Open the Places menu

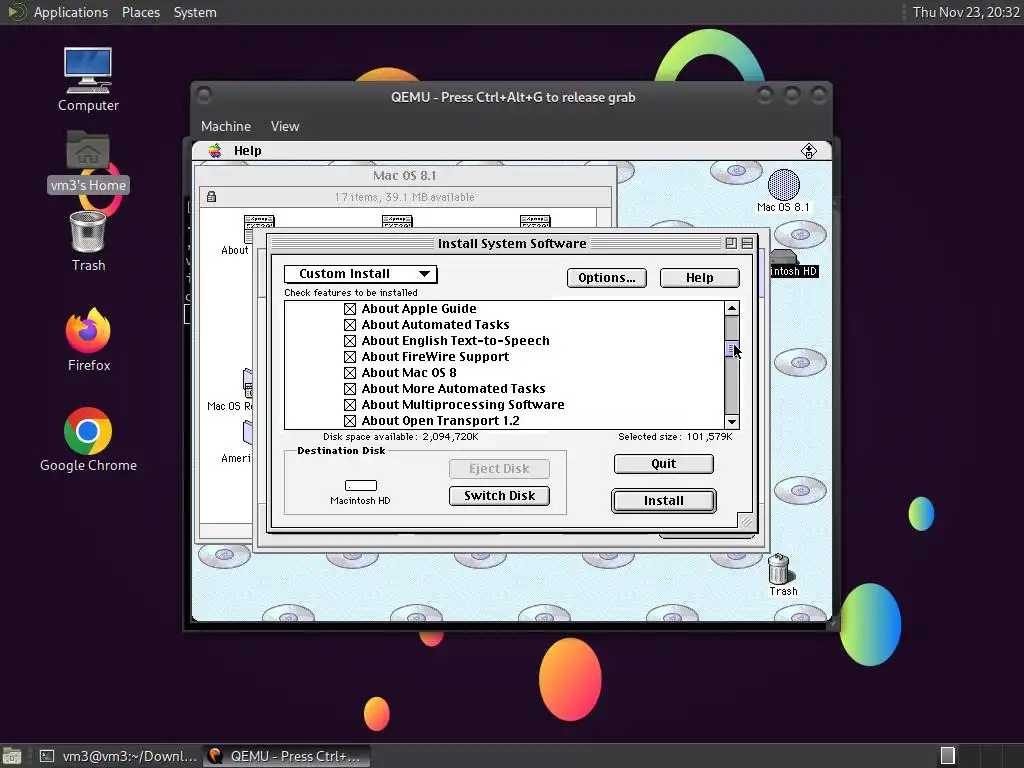click(x=140, y=12)
